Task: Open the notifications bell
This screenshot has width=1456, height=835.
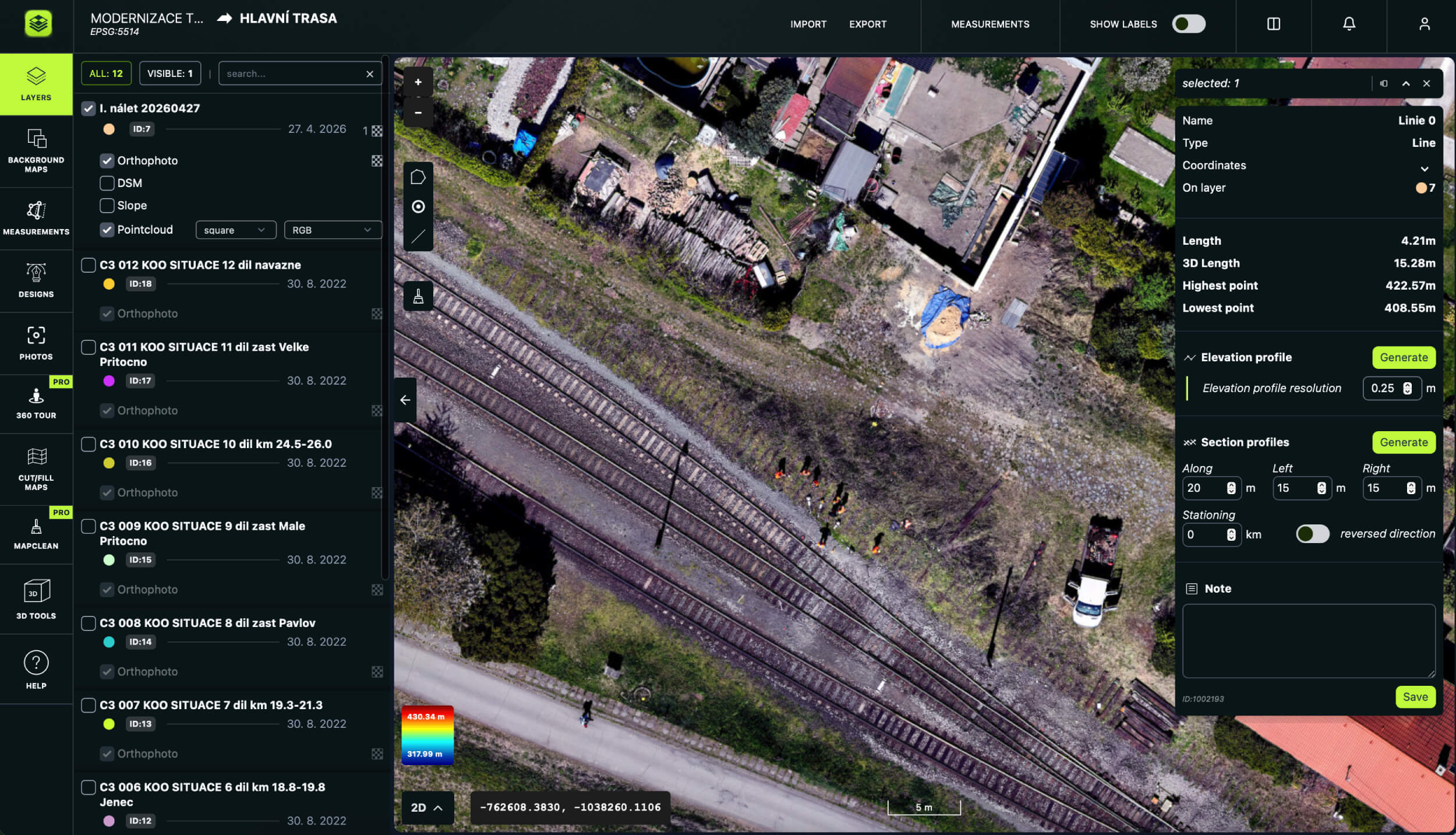Action: pyautogui.click(x=1349, y=24)
